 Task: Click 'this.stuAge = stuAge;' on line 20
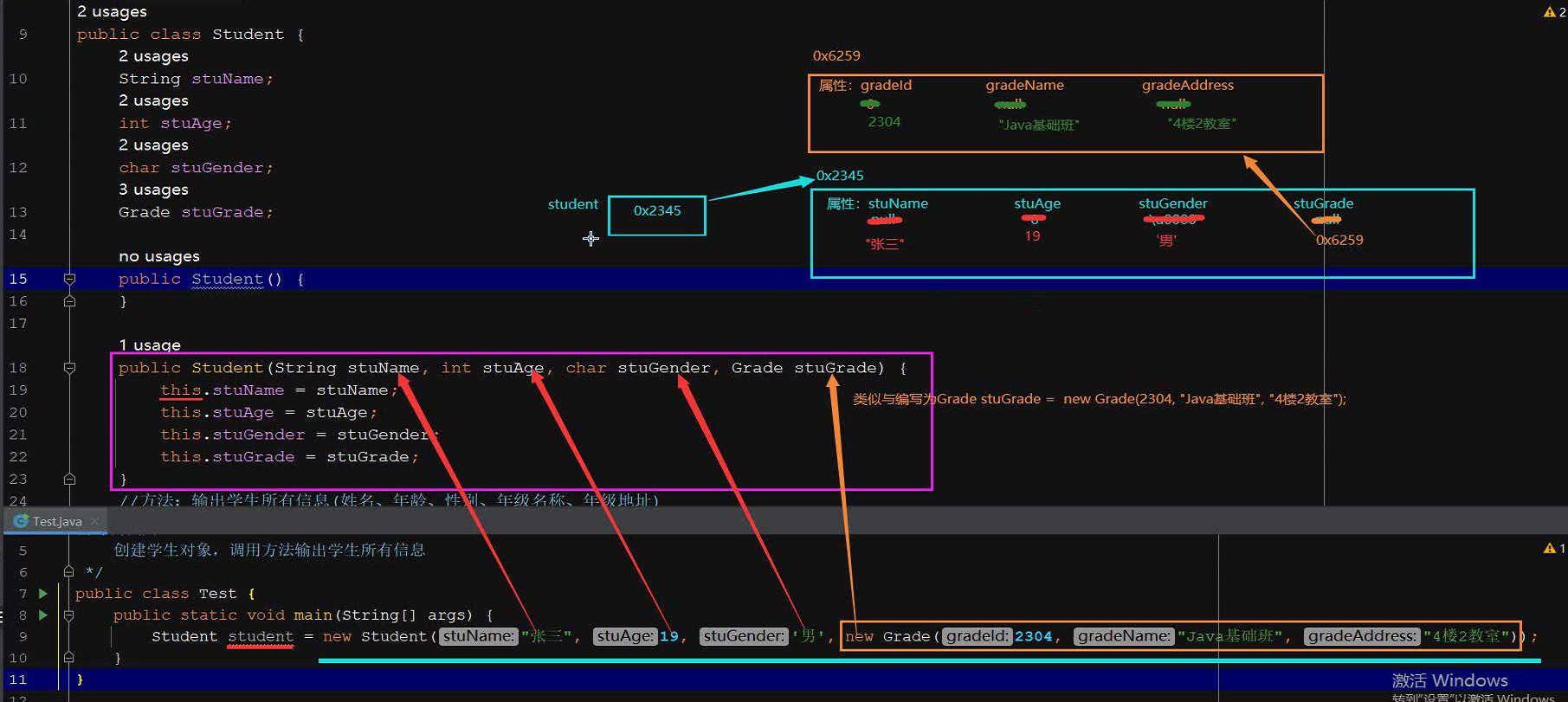[268, 413]
